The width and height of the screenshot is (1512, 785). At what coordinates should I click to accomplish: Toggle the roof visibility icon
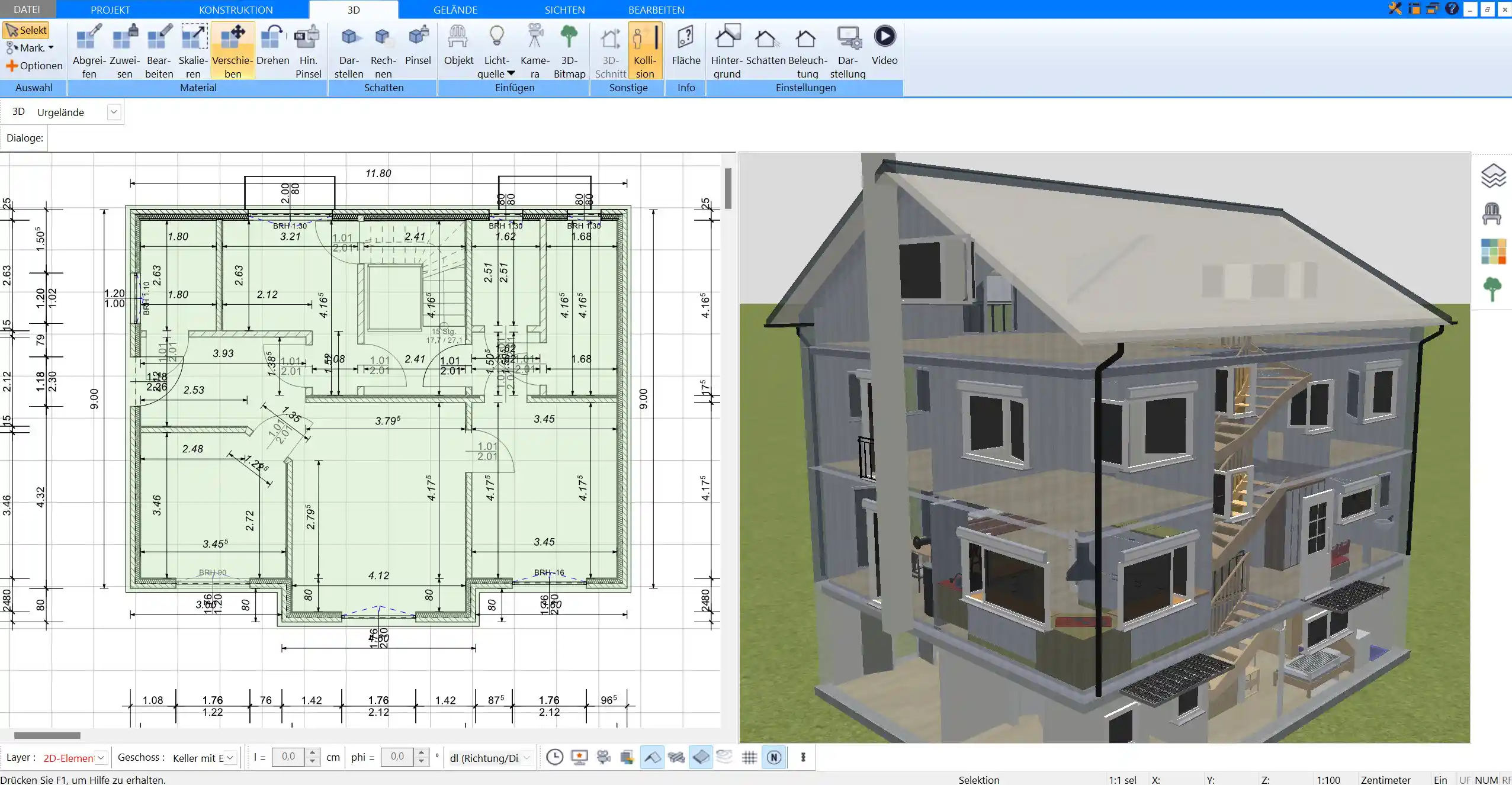click(x=652, y=757)
